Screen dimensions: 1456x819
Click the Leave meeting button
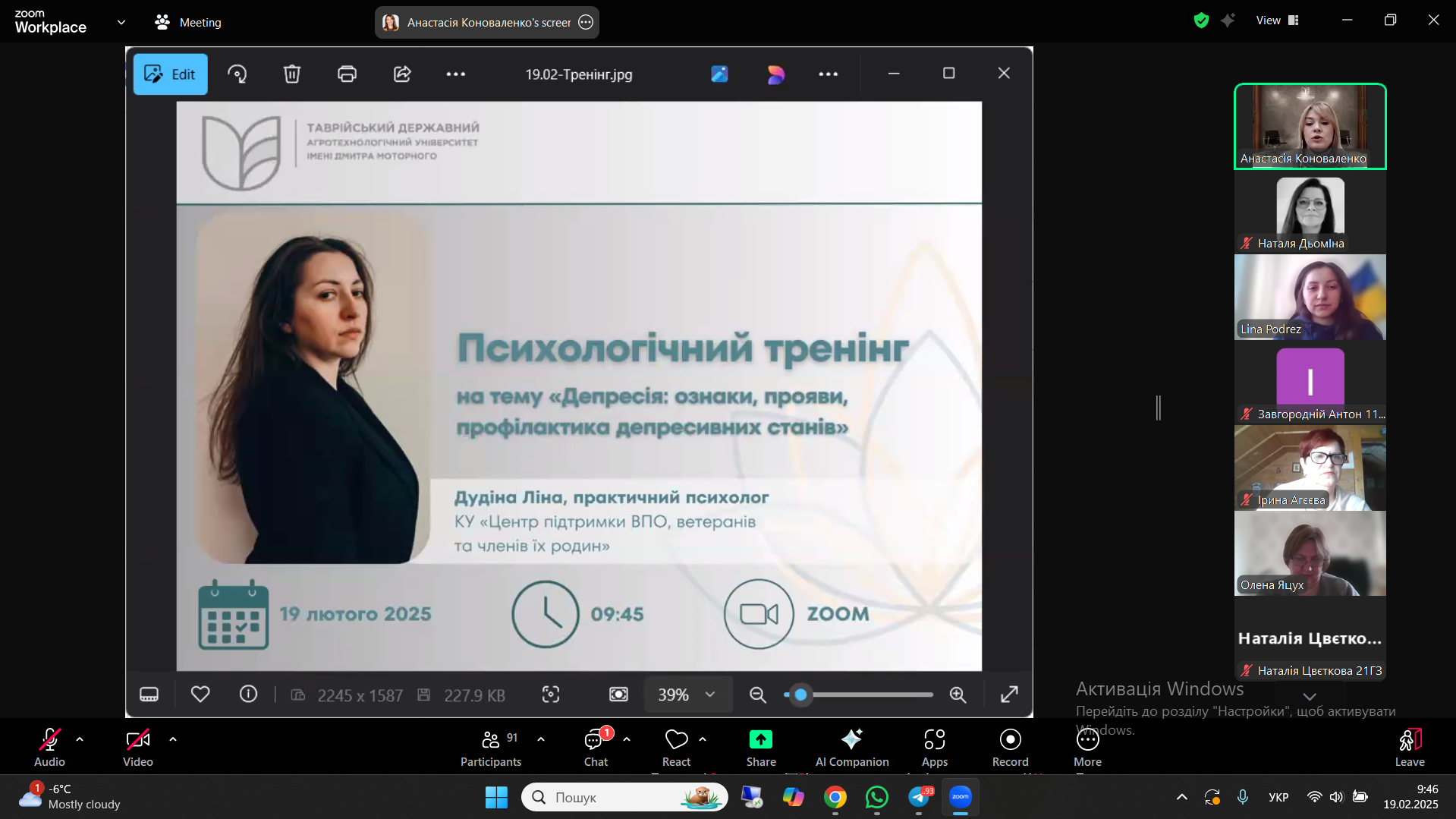(x=1409, y=747)
